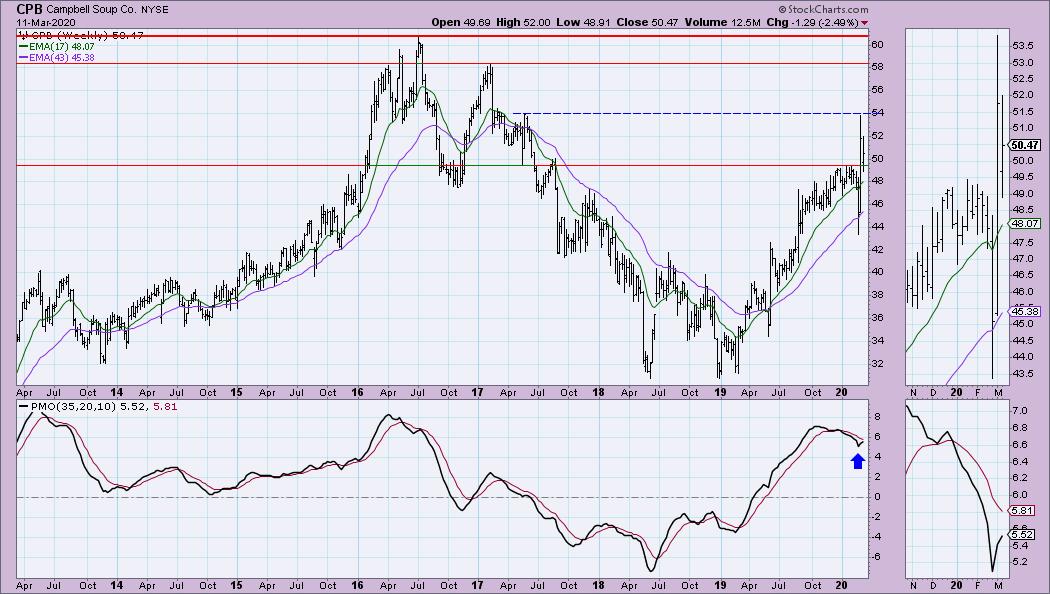This screenshot has width=1050, height=594.
Task: Click the CPB ticker symbol in the header
Action: click(x=29, y=9)
